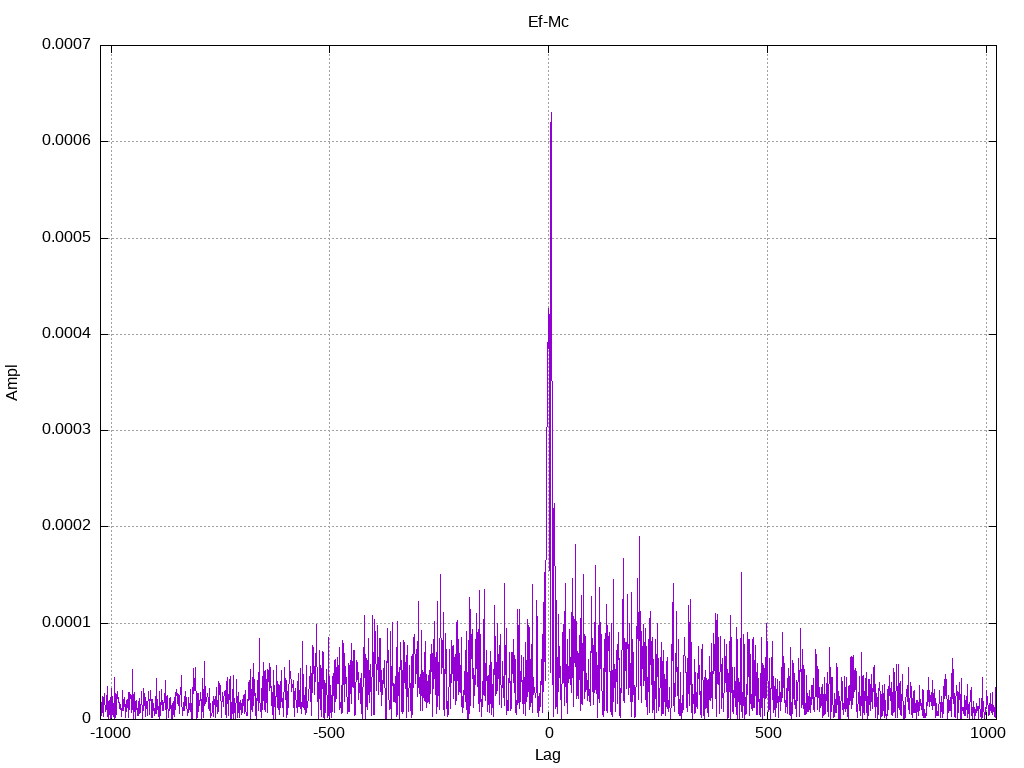Select the Lag x-axis label
1024x768 pixels.
click(x=547, y=755)
